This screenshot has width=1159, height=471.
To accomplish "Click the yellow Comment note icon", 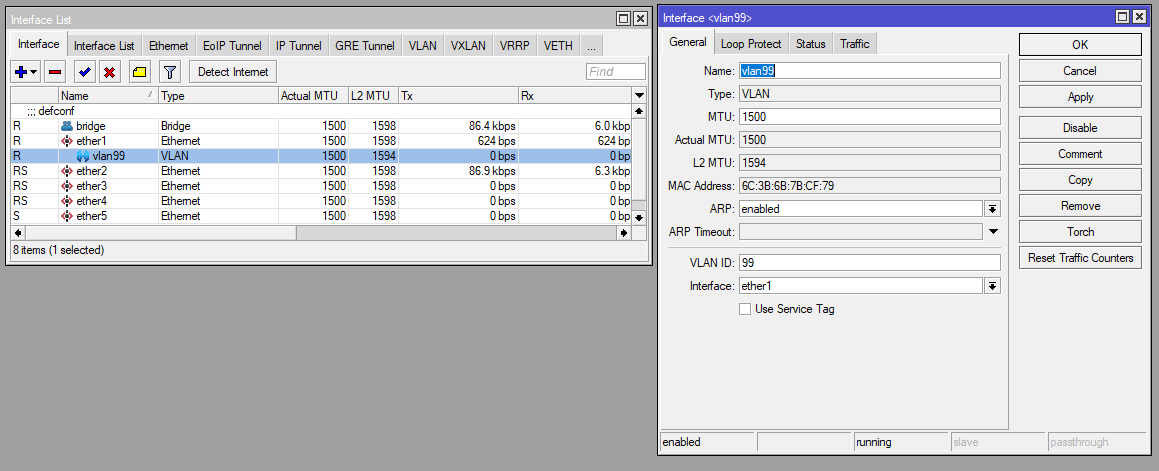I will tap(140, 72).
